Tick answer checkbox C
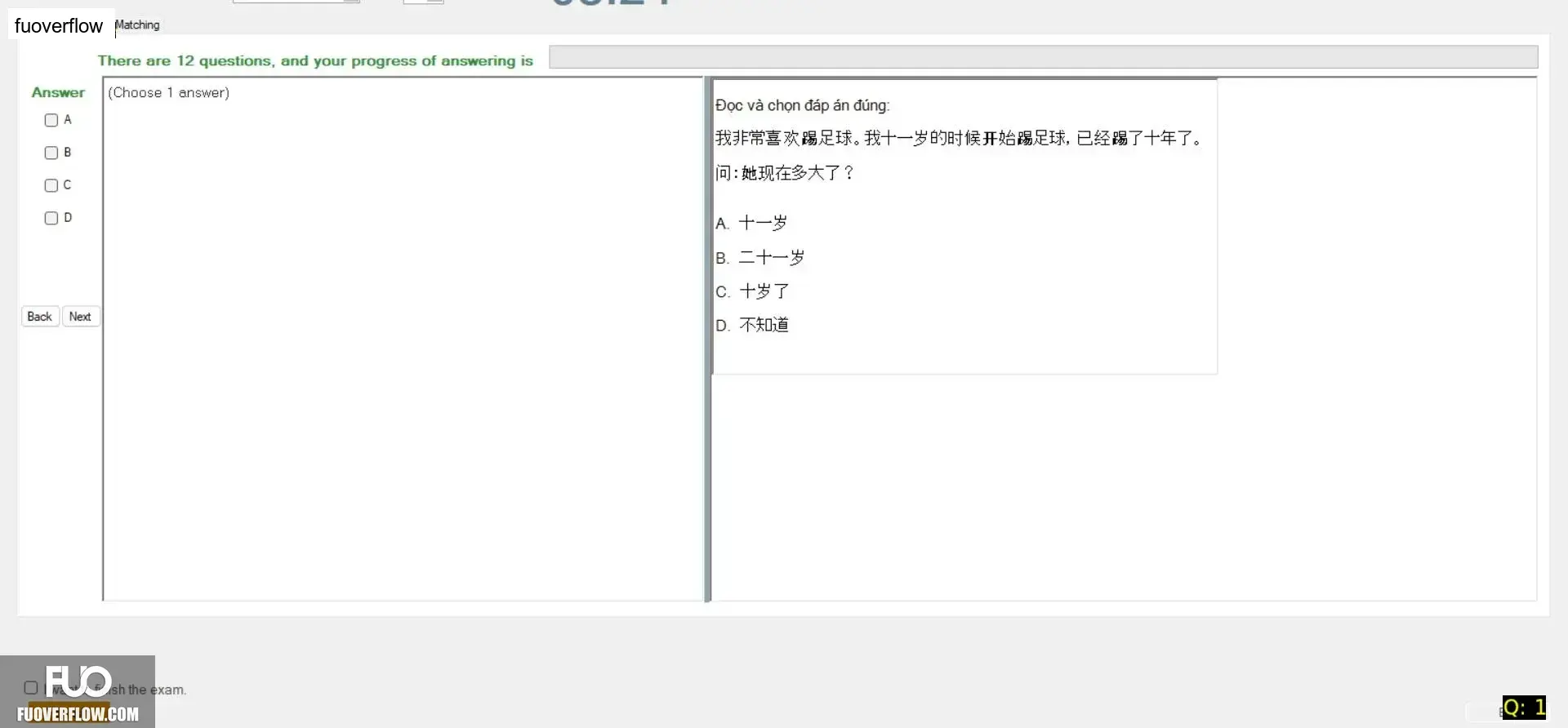1568x728 pixels. coord(51,185)
